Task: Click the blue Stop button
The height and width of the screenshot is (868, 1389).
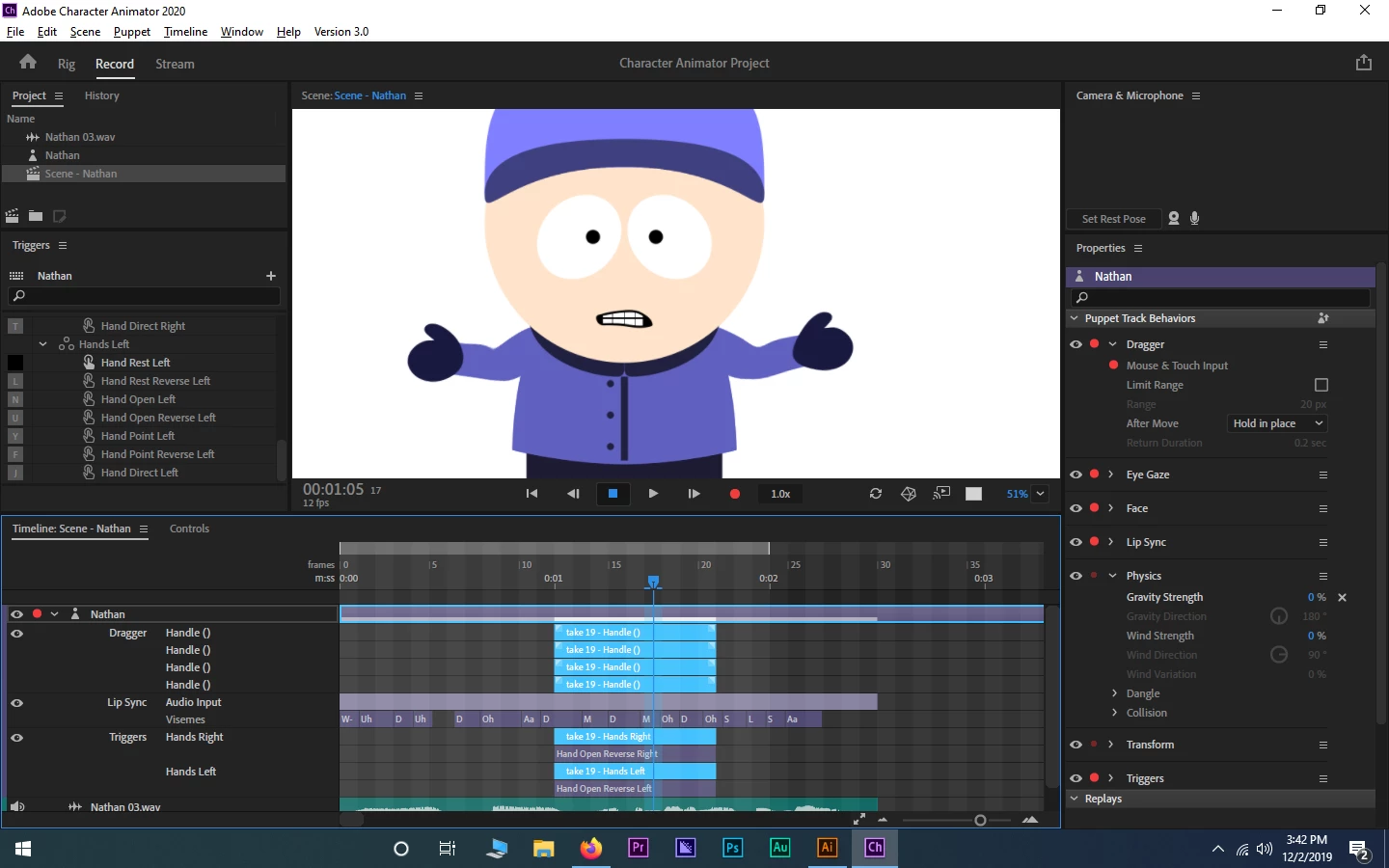Action: point(613,494)
